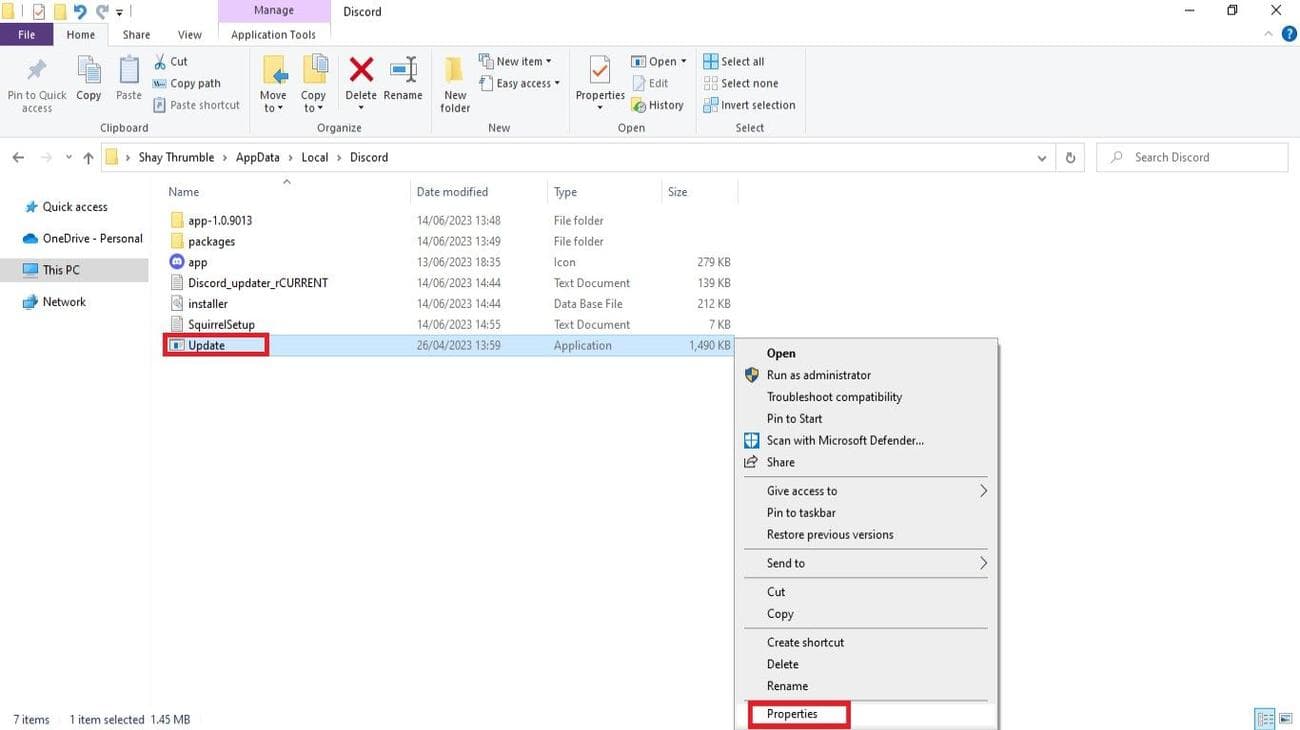The width and height of the screenshot is (1300, 730).
Task: Open the View ribbon tab
Action: pyautogui.click(x=189, y=35)
